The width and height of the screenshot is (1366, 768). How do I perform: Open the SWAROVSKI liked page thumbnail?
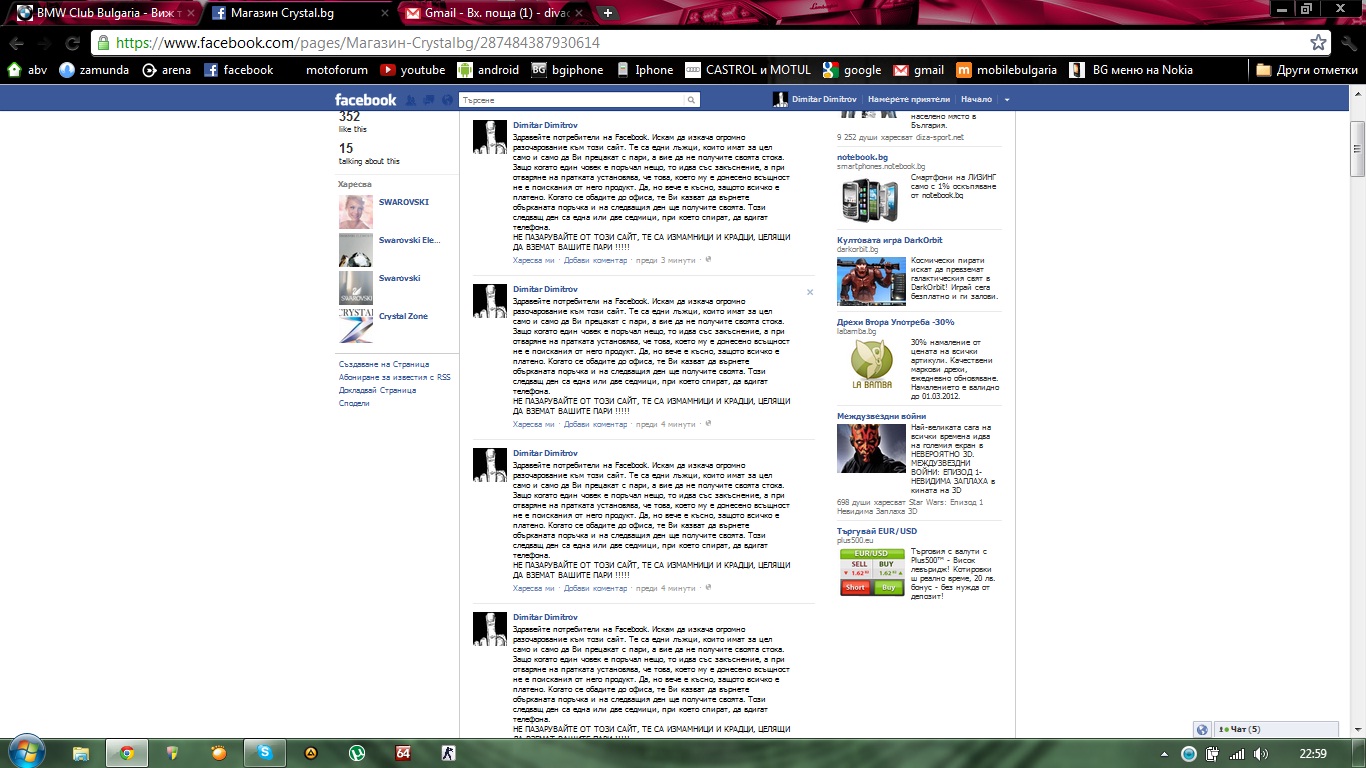[x=355, y=212]
